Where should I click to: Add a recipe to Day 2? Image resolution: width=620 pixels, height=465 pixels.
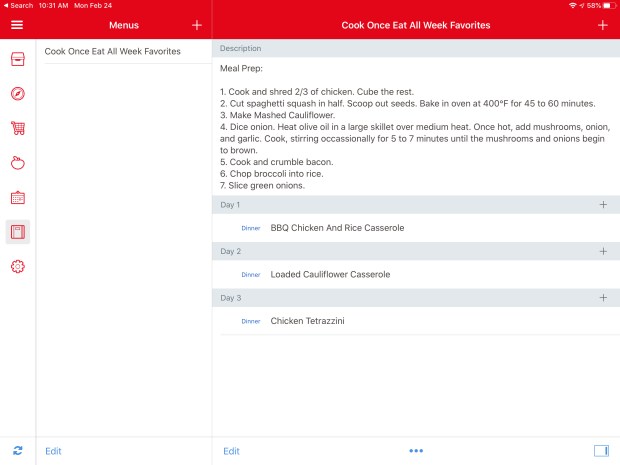[x=602, y=251]
